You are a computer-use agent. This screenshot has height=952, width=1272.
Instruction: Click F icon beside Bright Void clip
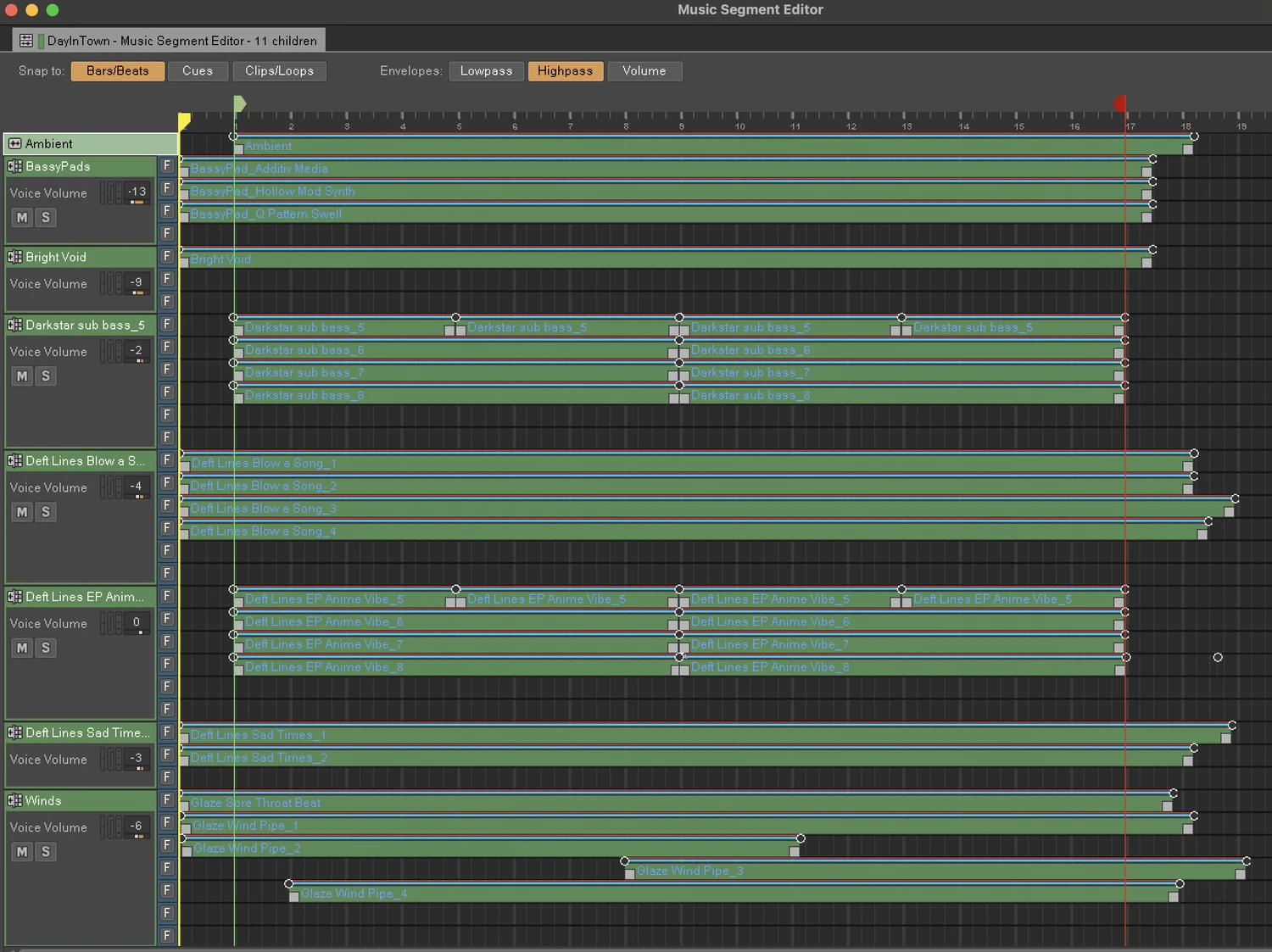tap(167, 256)
